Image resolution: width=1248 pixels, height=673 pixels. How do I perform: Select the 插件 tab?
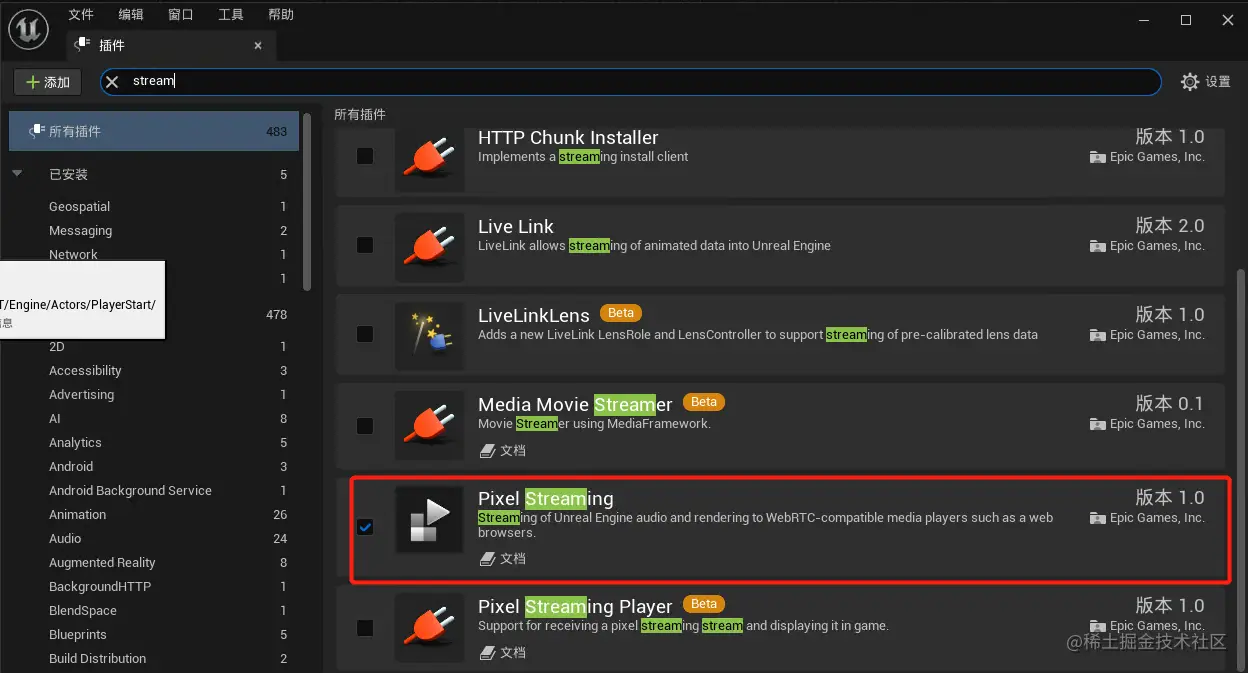point(170,46)
